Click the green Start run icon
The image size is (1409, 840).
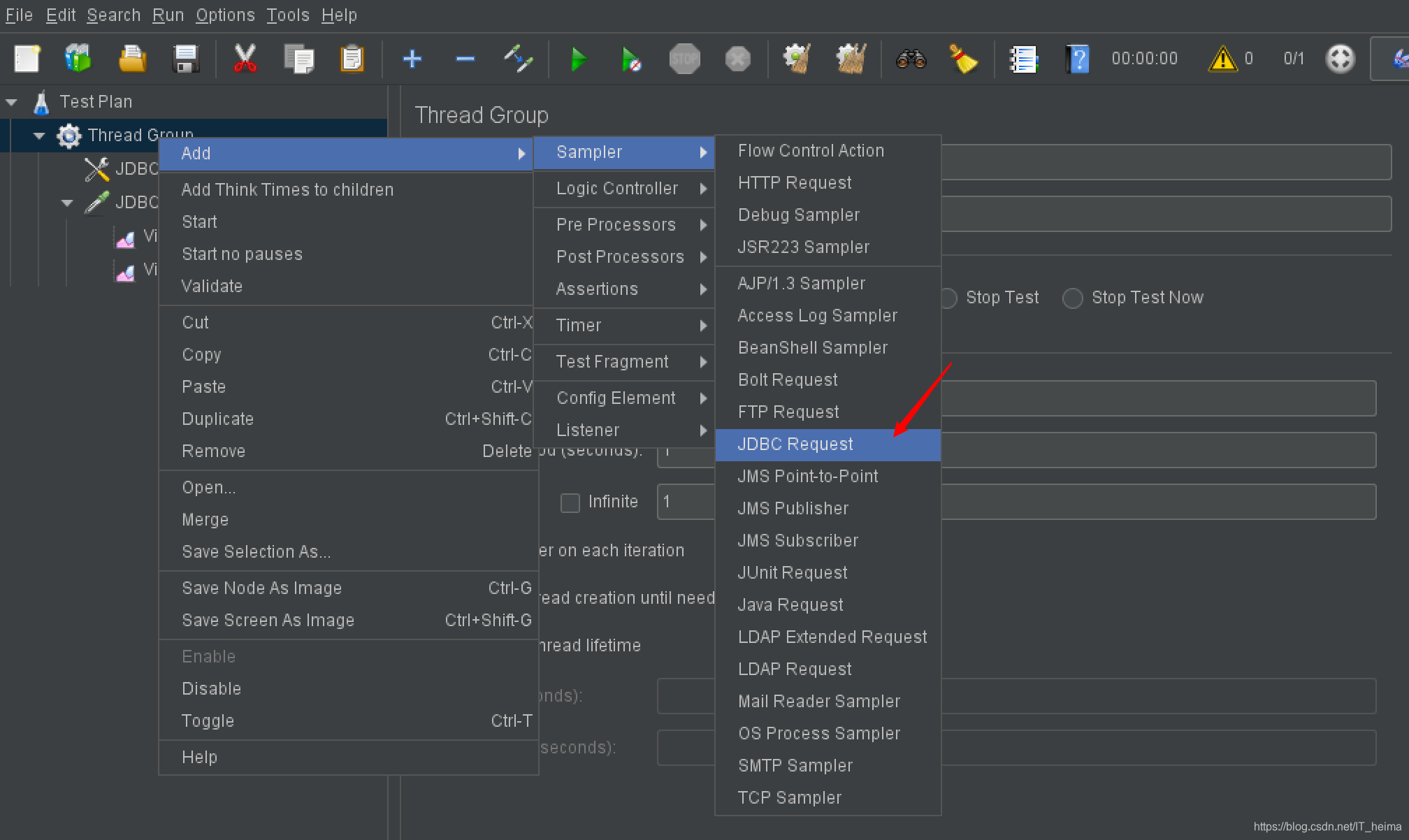coord(578,59)
